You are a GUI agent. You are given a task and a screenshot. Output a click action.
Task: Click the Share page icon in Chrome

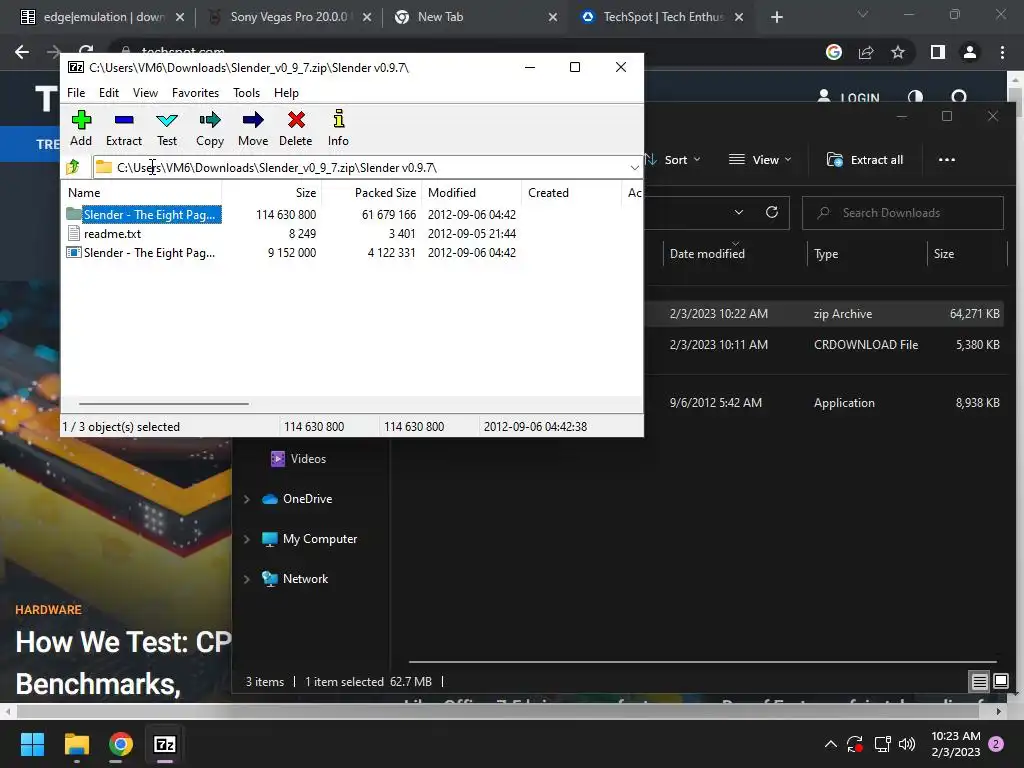coord(866,52)
